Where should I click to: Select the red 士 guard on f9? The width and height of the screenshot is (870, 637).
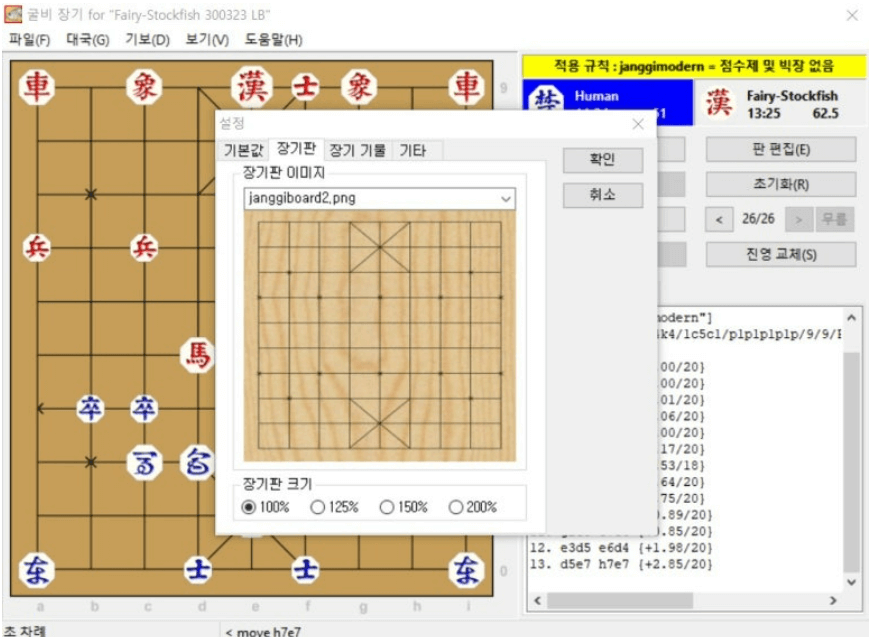point(305,87)
